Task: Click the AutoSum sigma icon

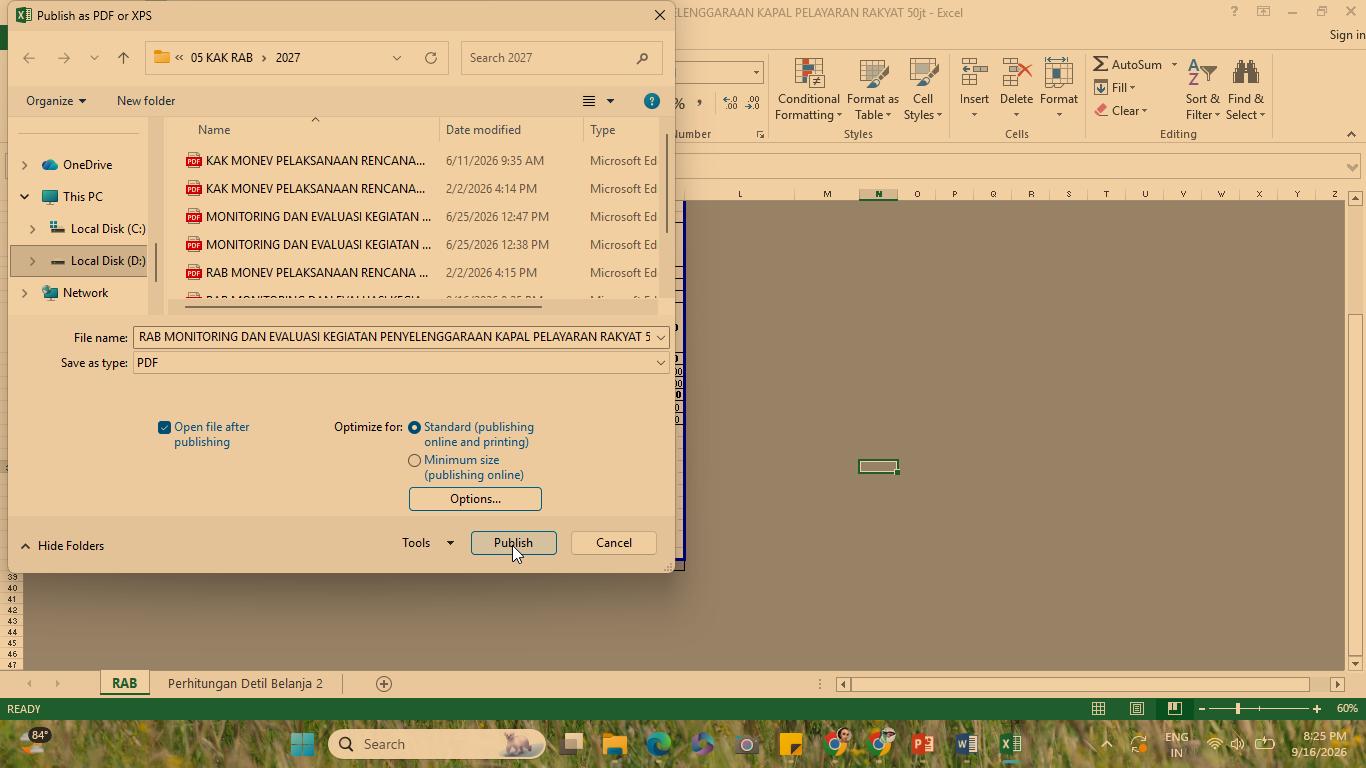Action: point(1101,64)
